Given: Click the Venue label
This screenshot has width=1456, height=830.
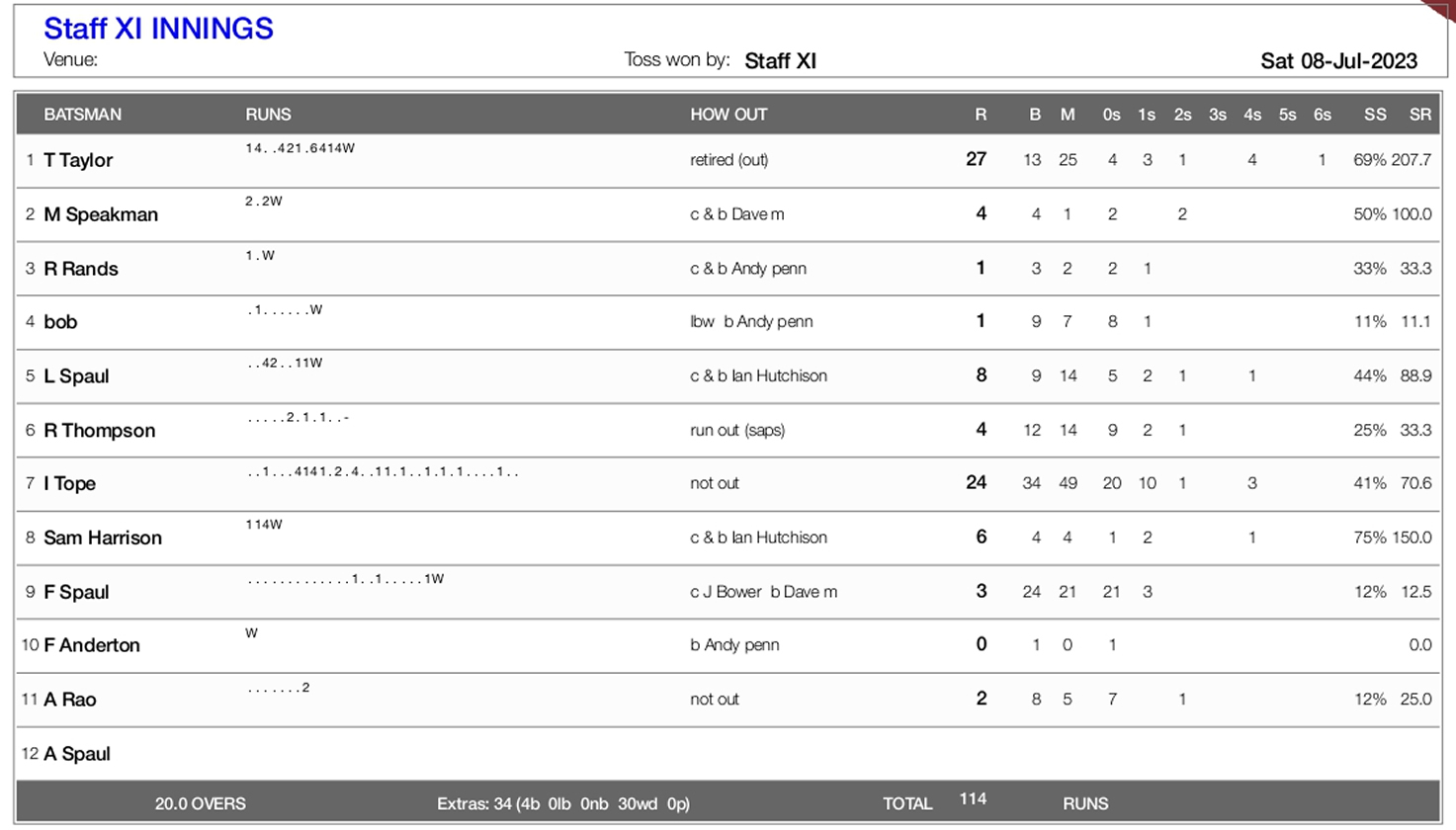Looking at the screenshot, I should [x=70, y=59].
